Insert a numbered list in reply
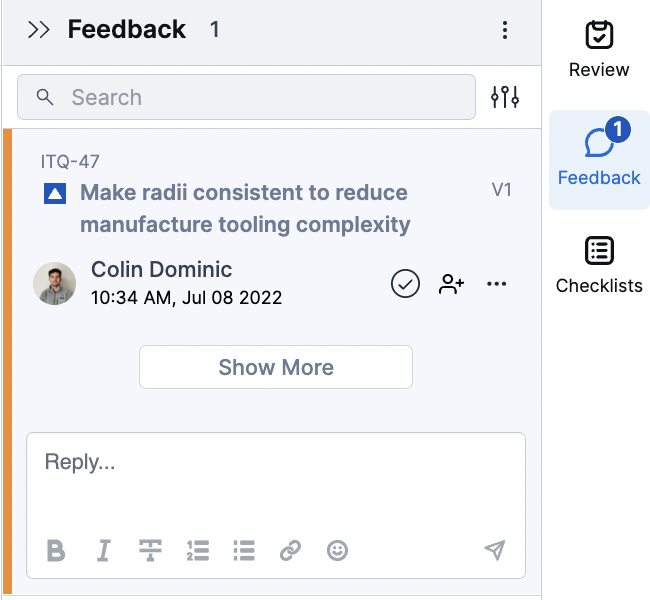Image resolution: width=650 pixels, height=600 pixels. click(x=197, y=550)
